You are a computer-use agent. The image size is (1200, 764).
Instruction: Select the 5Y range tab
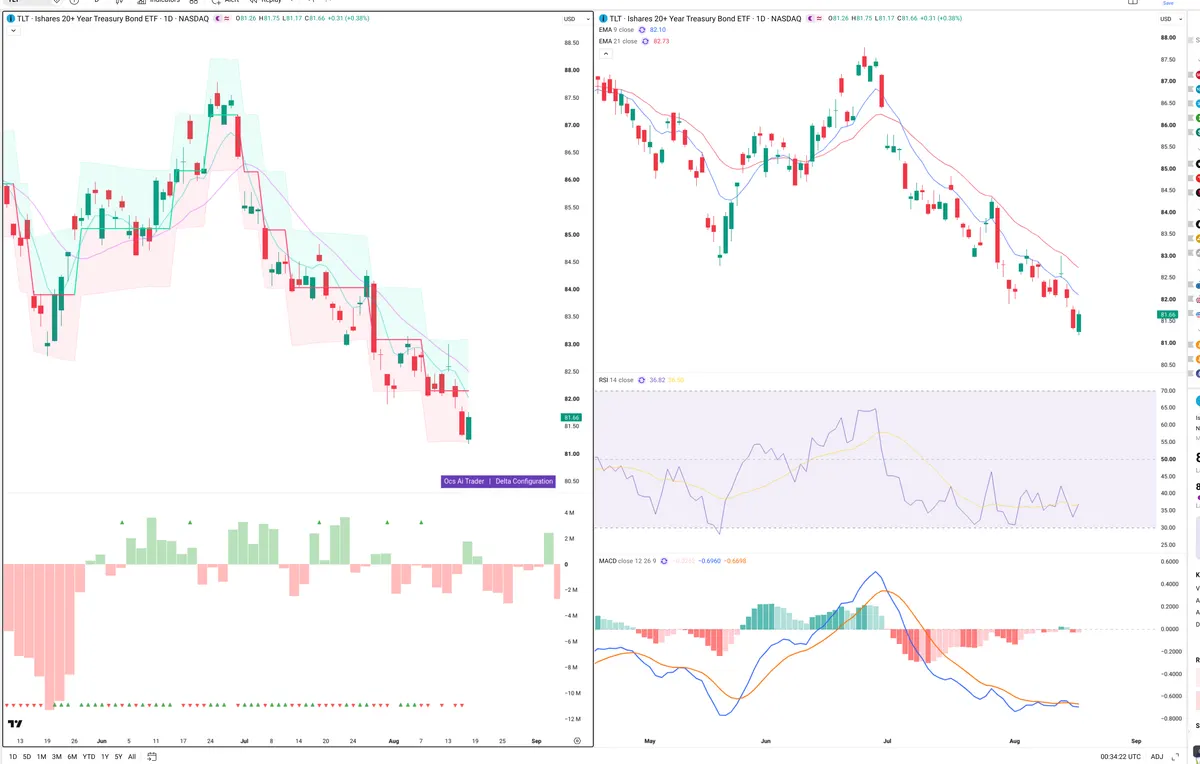click(x=118, y=756)
